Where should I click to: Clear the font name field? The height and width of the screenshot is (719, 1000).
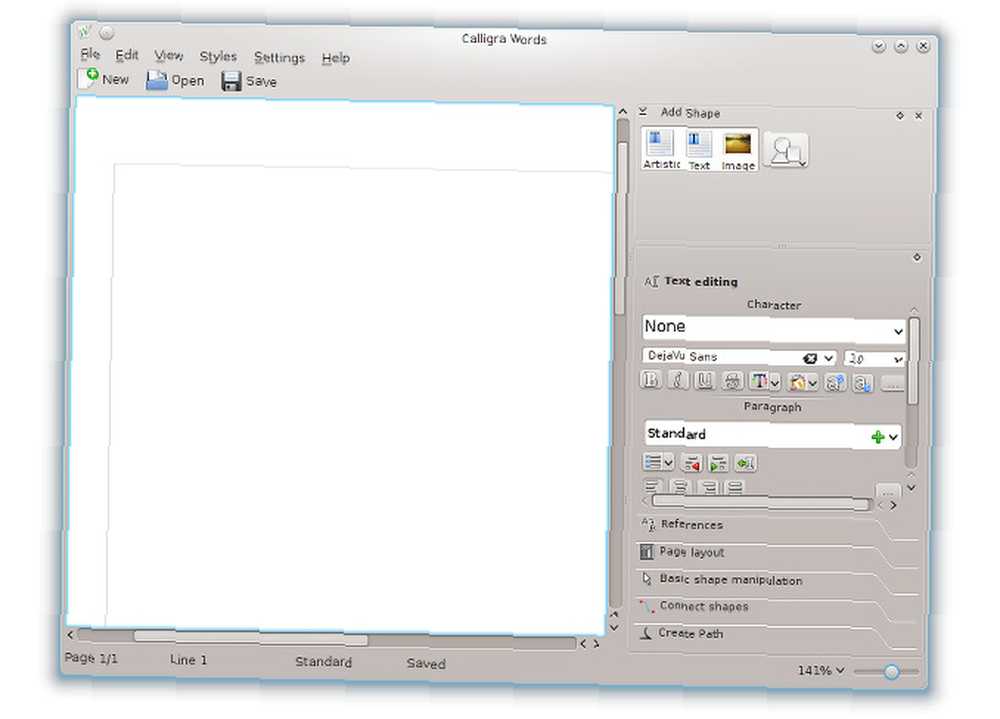[810, 359]
